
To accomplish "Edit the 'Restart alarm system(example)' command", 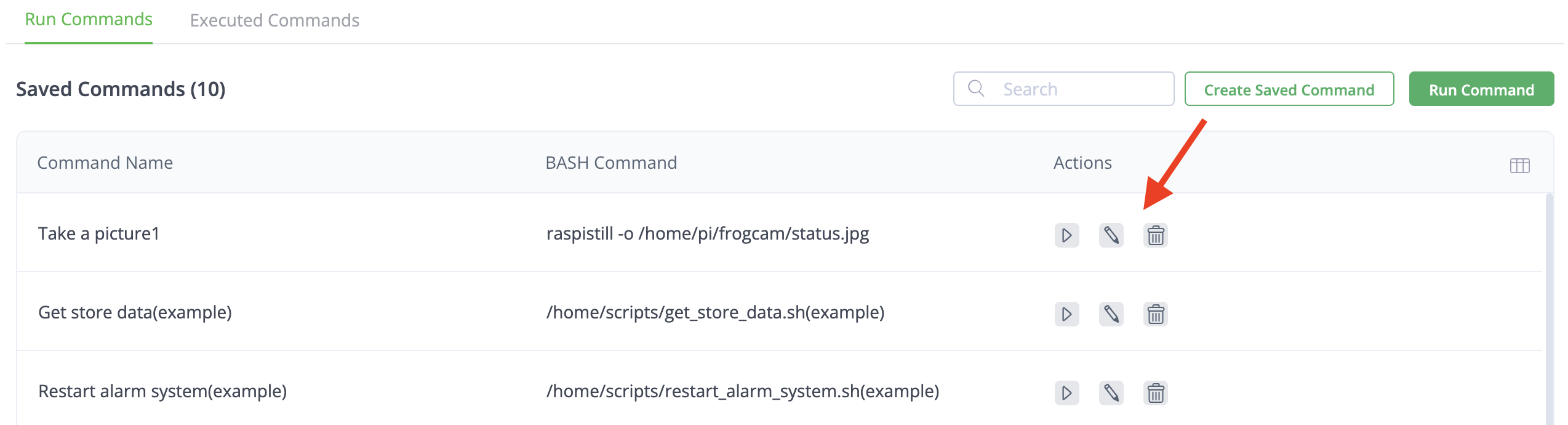I will click(1111, 393).
